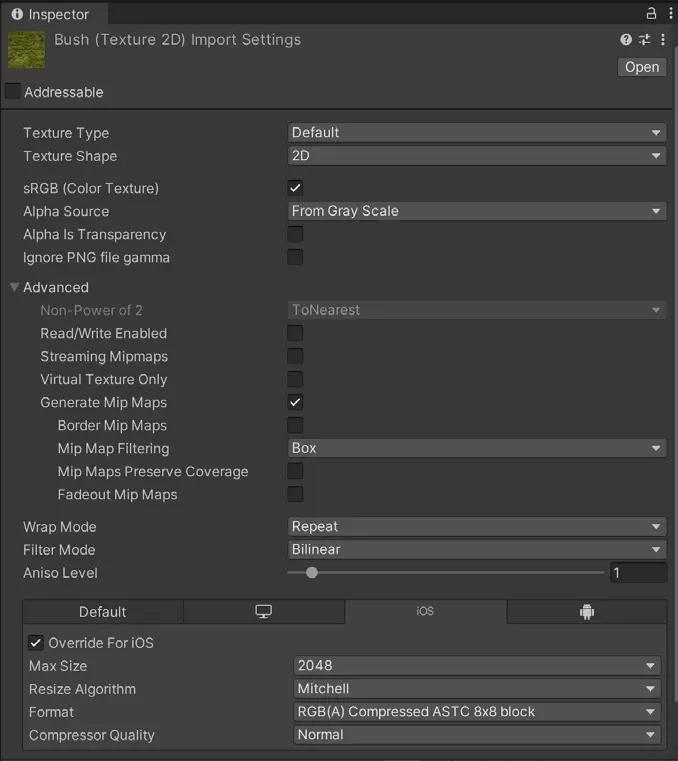Open the Texture Shape dropdown
The height and width of the screenshot is (761, 678).
477,155
